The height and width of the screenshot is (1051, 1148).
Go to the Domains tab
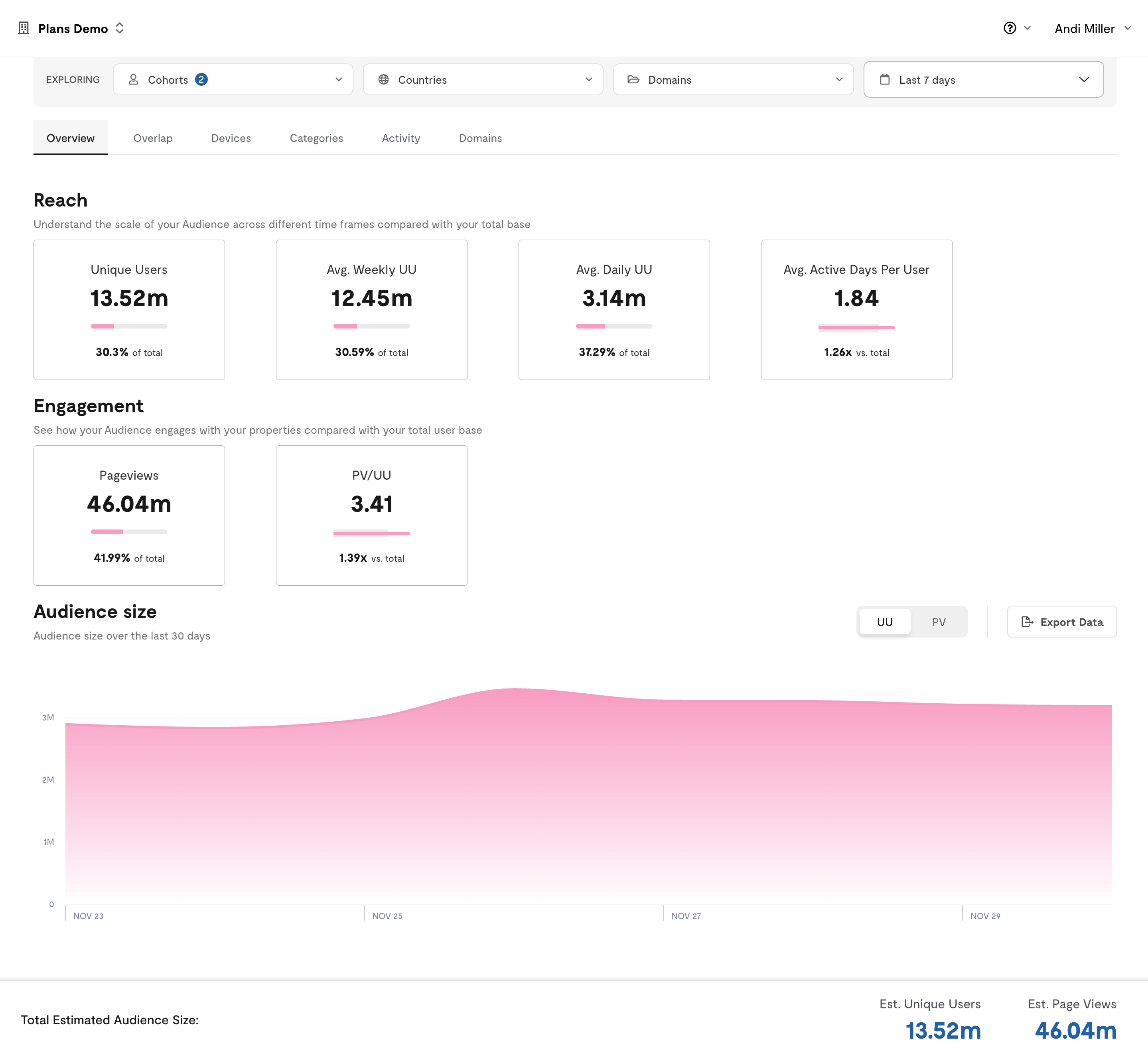(481, 138)
